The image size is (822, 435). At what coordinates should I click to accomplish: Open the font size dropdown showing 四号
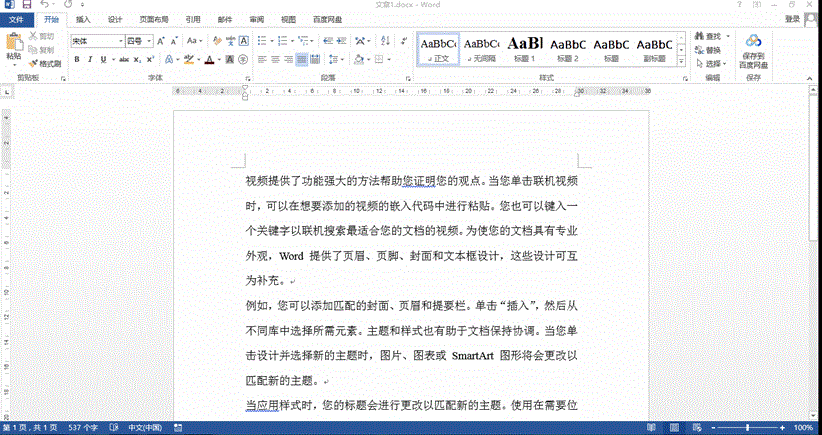tap(150, 40)
